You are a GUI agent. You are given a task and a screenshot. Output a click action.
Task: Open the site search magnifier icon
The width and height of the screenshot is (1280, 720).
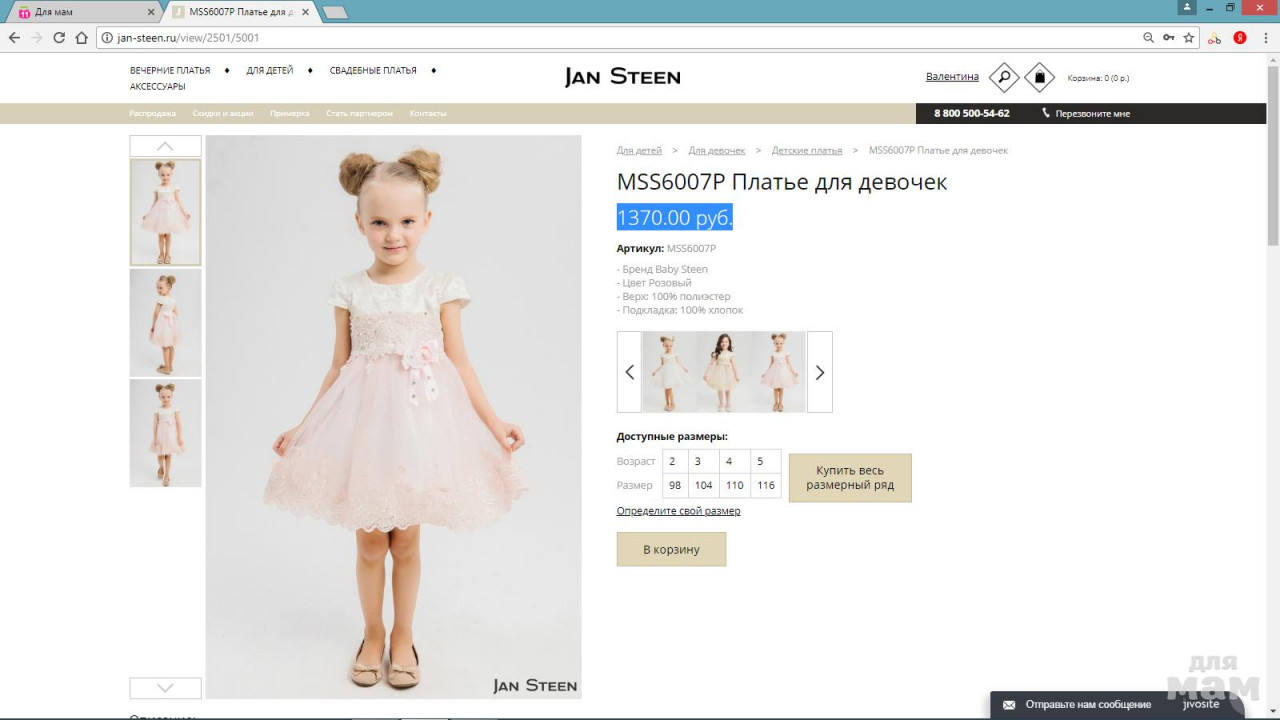click(x=1003, y=77)
